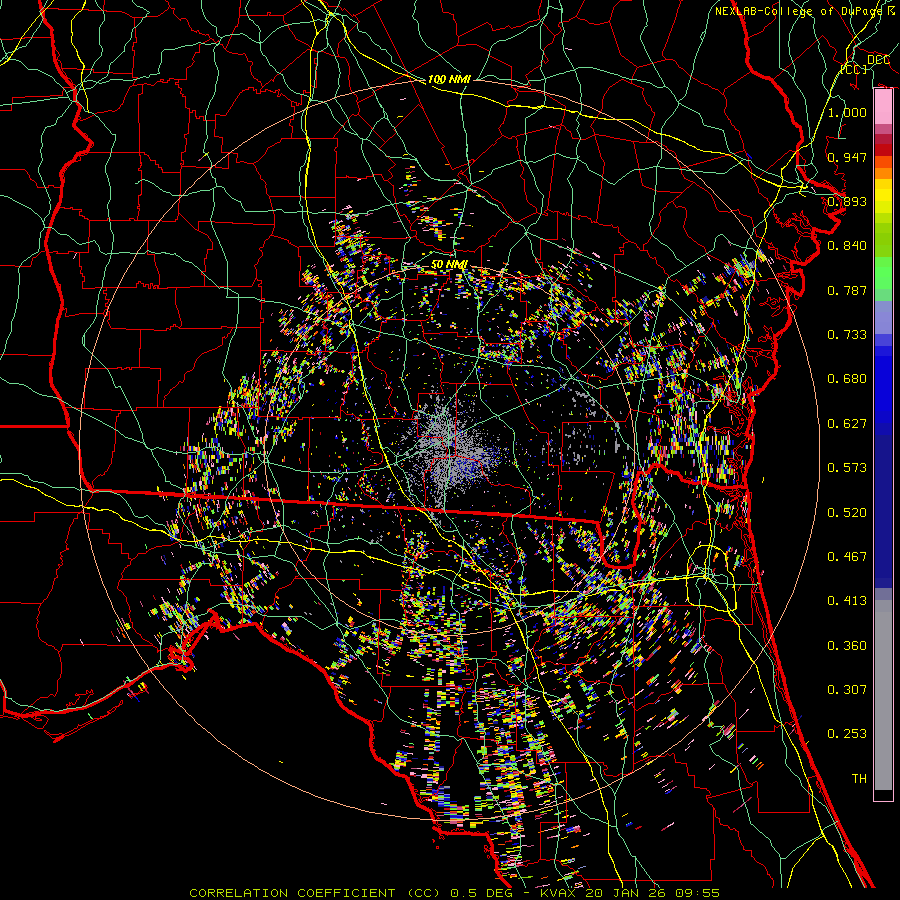This screenshot has height=900, width=900.
Task: Click the 1.000 legend value
Action: click(x=847, y=113)
